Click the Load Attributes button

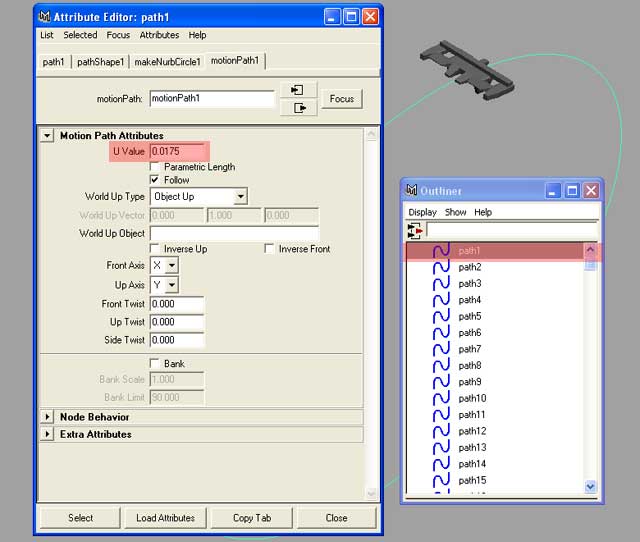[165, 518]
